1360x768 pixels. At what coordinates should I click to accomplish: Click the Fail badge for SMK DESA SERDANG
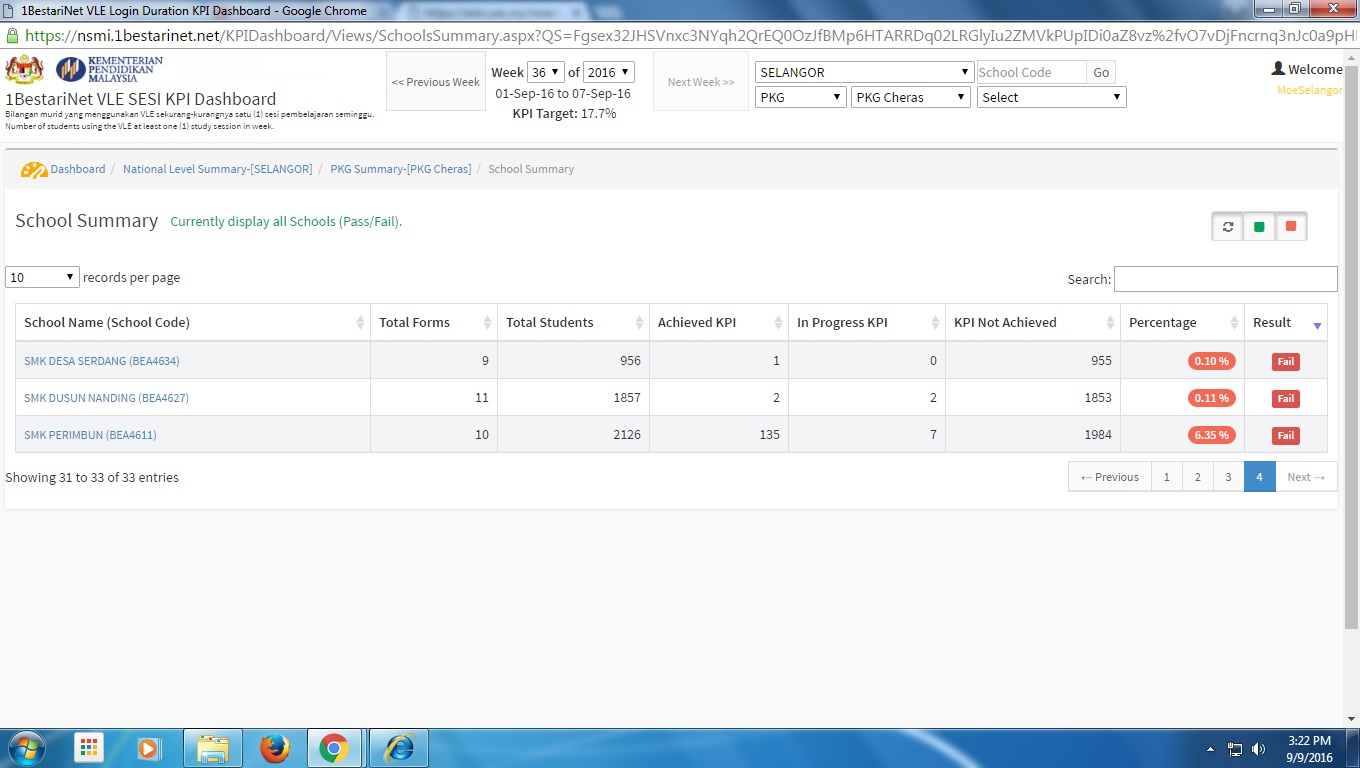pyautogui.click(x=1286, y=362)
